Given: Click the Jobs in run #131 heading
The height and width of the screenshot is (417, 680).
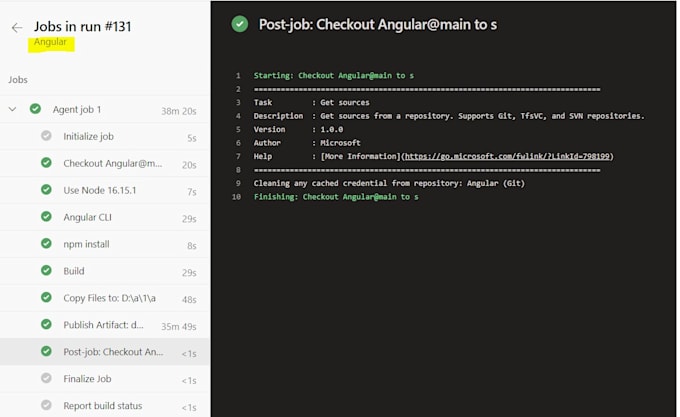Looking at the screenshot, I should tap(82, 26).
